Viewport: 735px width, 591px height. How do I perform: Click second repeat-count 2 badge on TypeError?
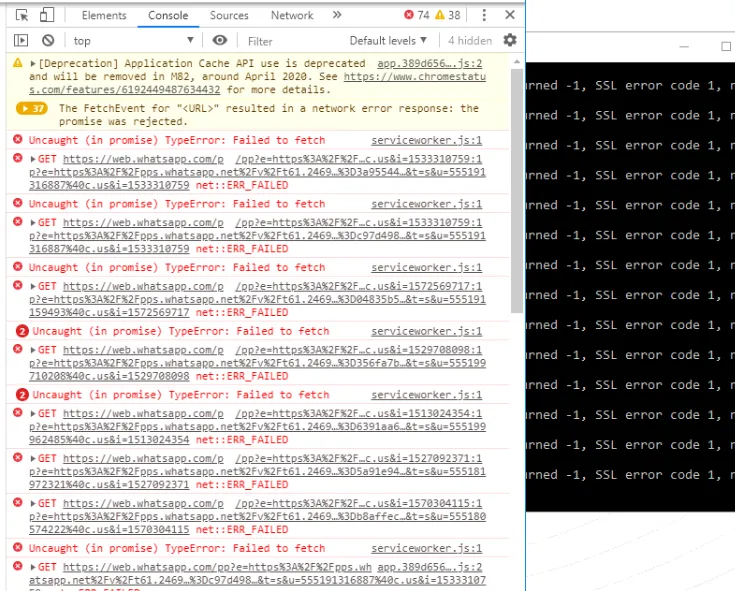pos(22,395)
